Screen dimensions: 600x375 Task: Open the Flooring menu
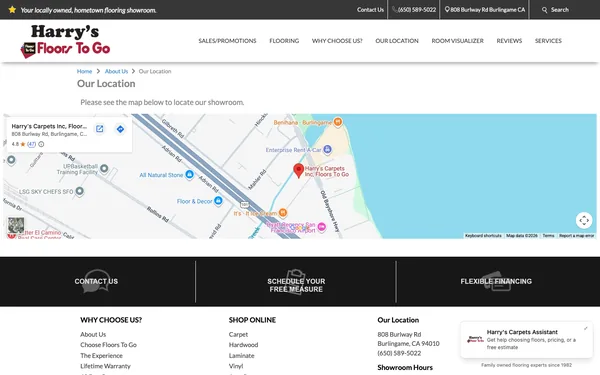[x=284, y=41]
